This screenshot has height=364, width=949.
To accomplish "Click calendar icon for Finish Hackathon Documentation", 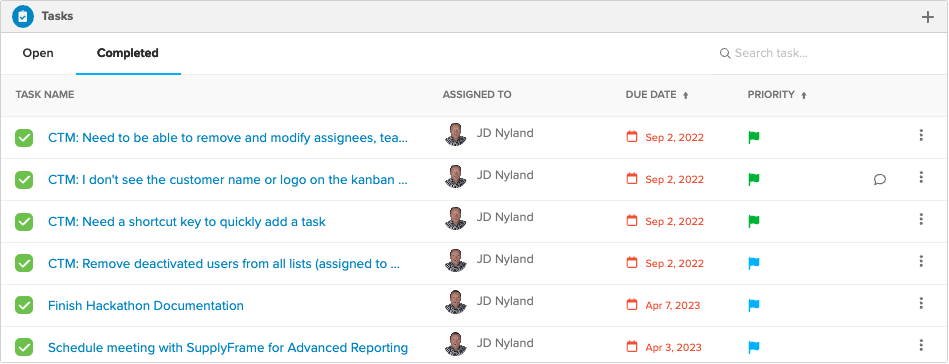I will click(632, 305).
